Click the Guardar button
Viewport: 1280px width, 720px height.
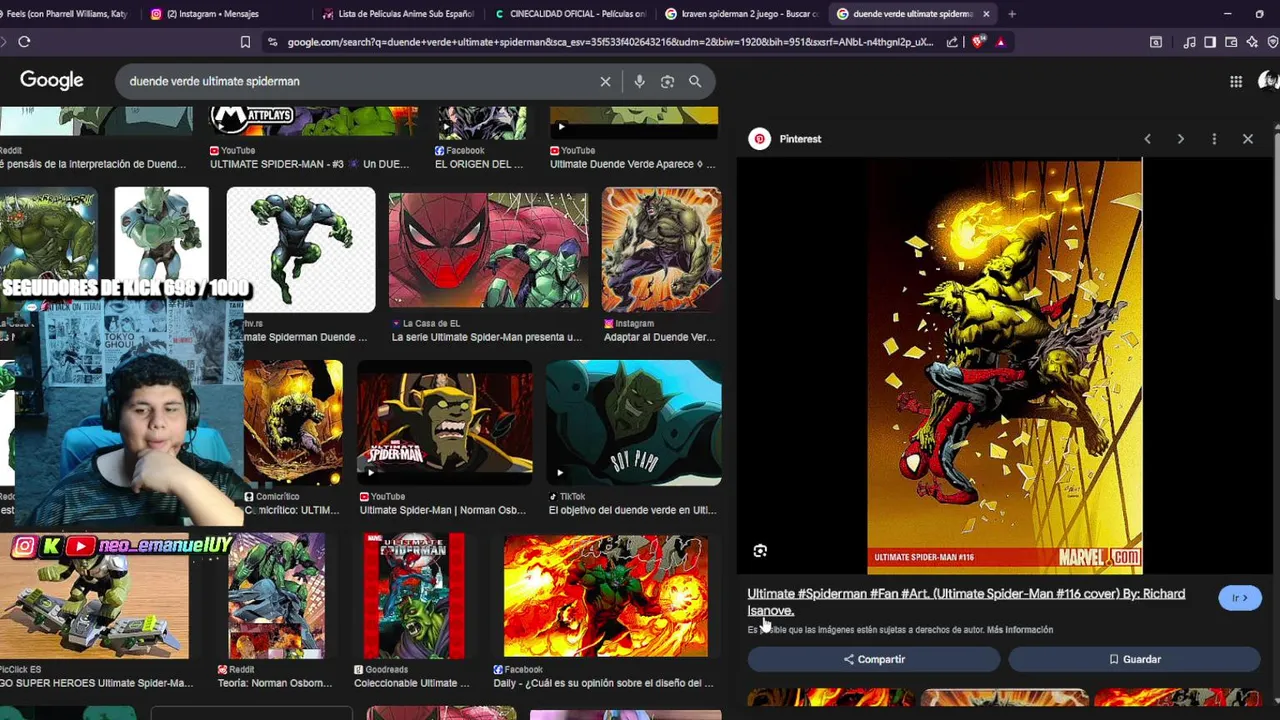pos(1134,659)
